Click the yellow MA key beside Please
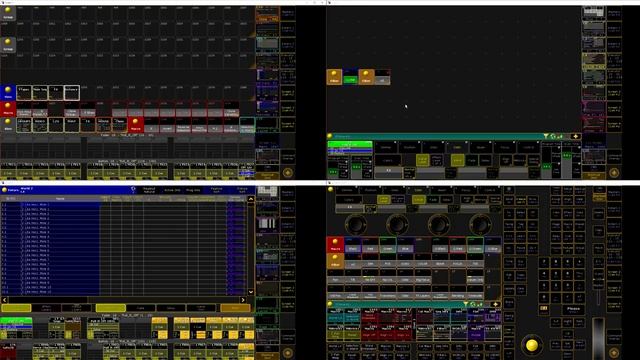Screen dimensions: 640x360 (x=544, y=309)
